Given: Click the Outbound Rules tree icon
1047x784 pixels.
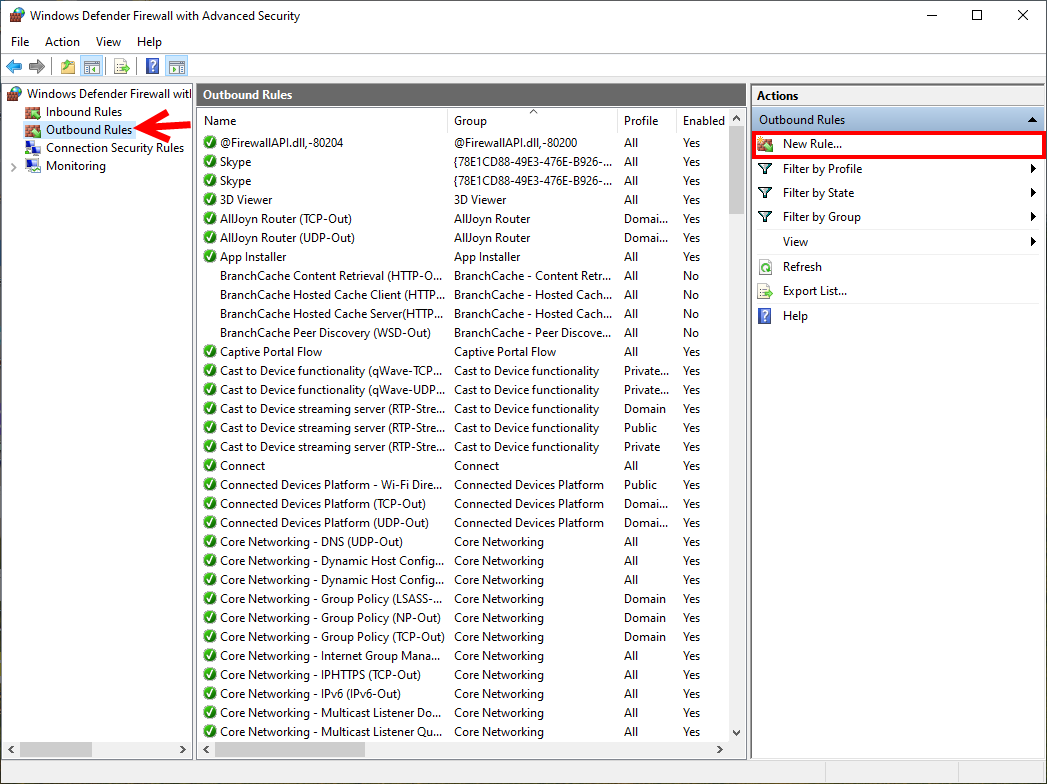Looking at the screenshot, I should 33,130.
